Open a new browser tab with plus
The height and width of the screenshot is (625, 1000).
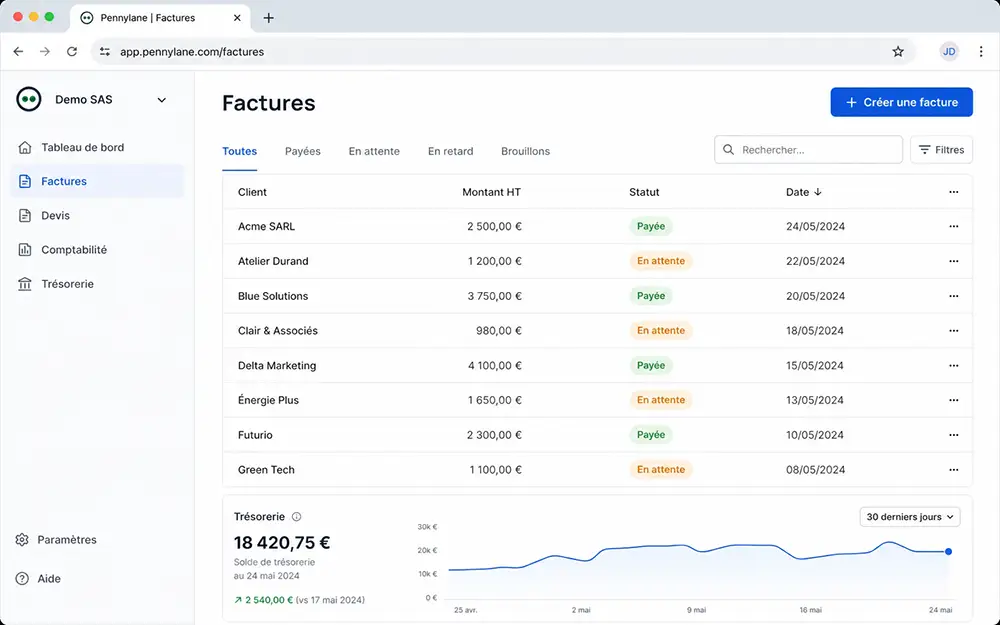click(x=268, y=18)
